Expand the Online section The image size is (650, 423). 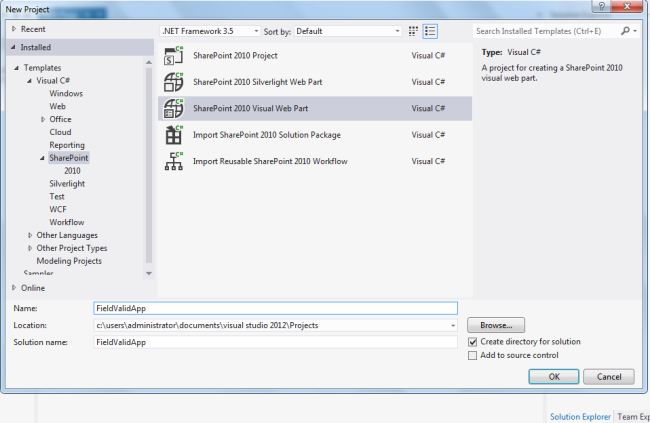tap(14, 288)
